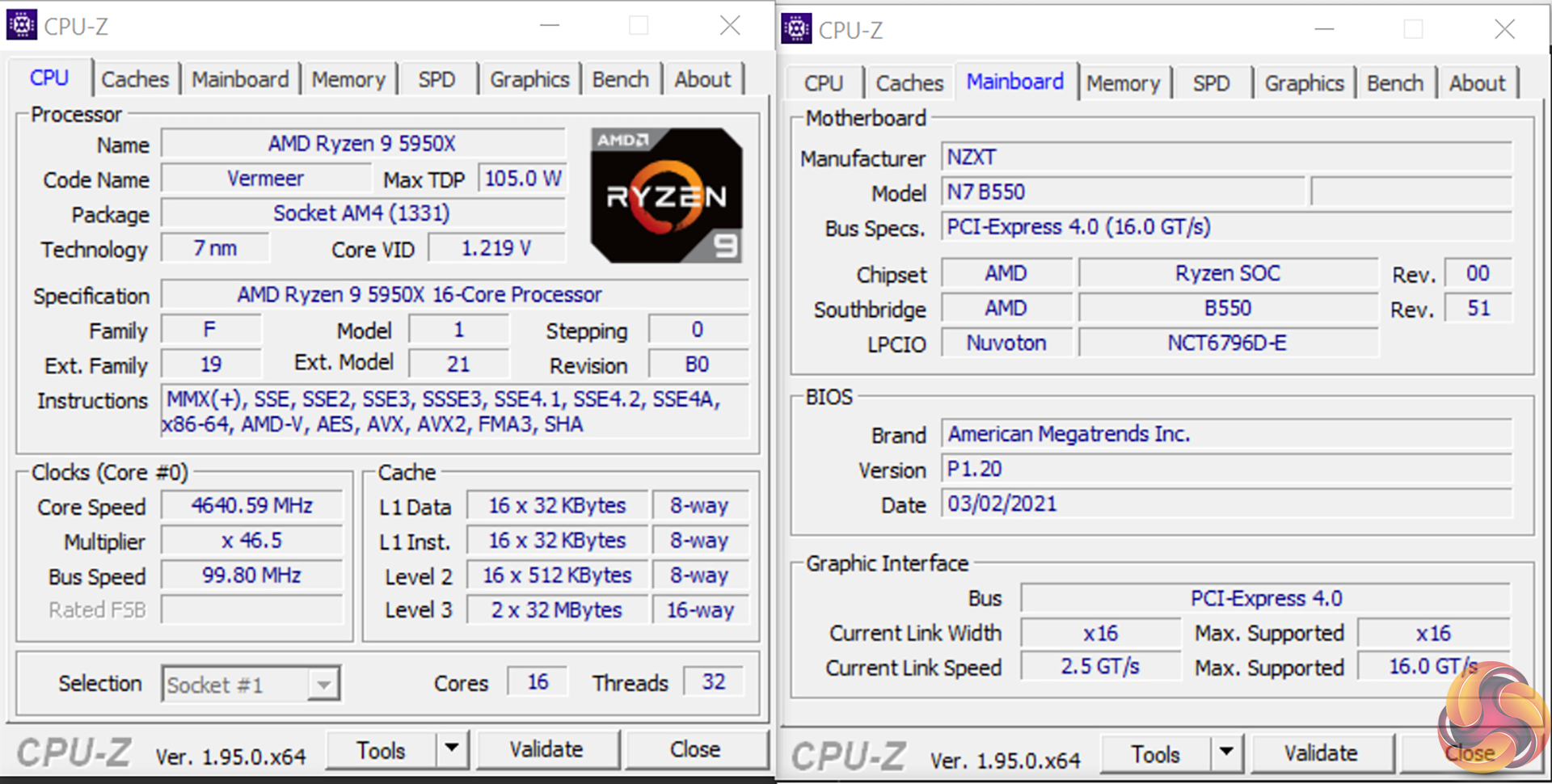1552x784 pixels.
Task: Click the processor name field AMD Ryzen 9 5950X
Action: click(362, 143)
